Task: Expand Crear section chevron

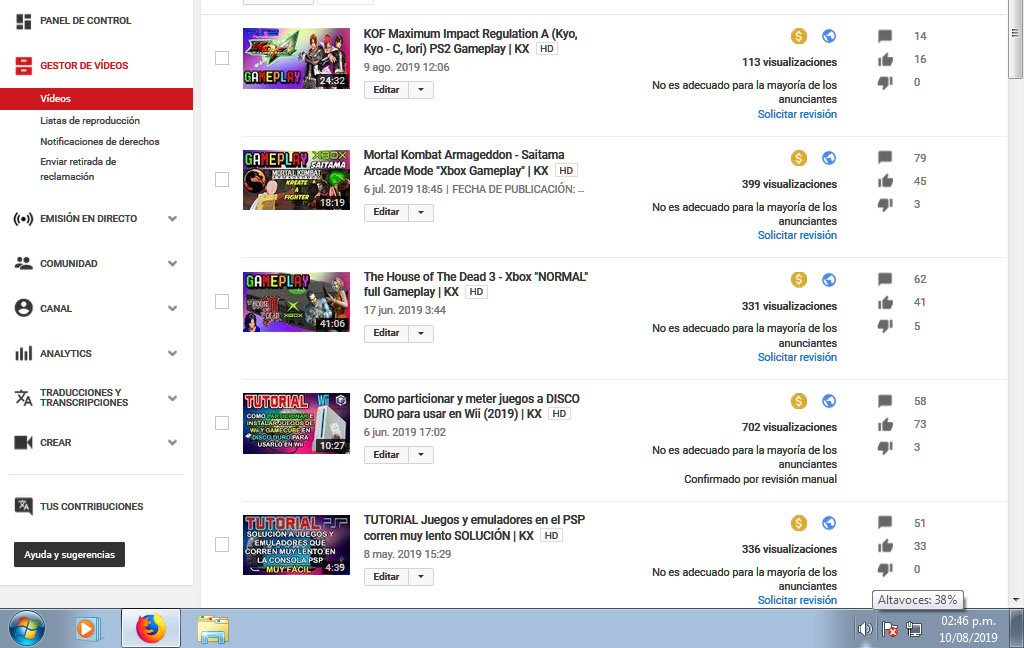Action: pos(172,442)
